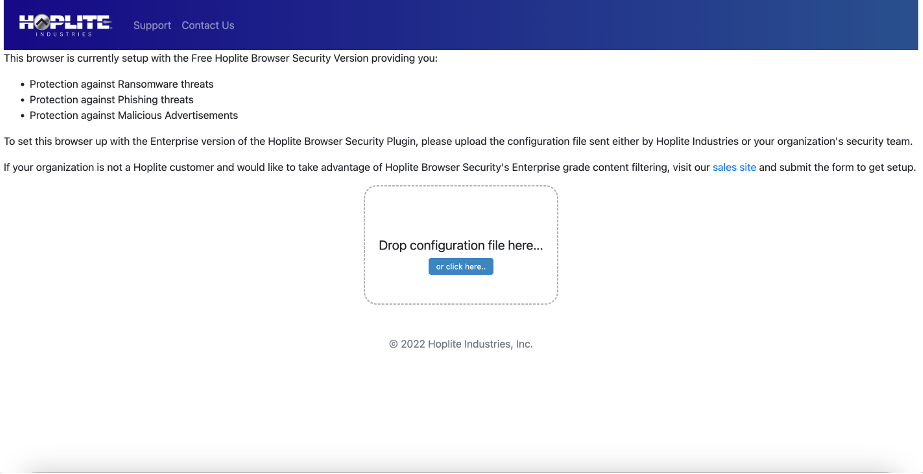The image size is (923, 474).
Task: Click the Hoplite Industries logo
Action: pos(65,25)
